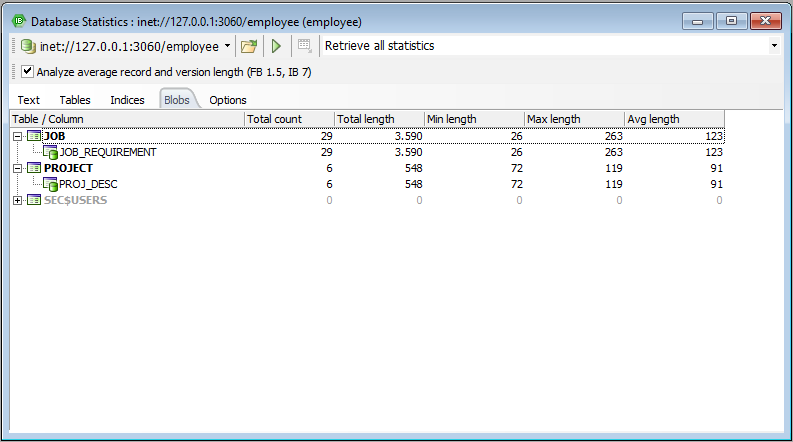The image size is (793, 442).
Task: Open the Options tab
Action: tap(228, 100)
